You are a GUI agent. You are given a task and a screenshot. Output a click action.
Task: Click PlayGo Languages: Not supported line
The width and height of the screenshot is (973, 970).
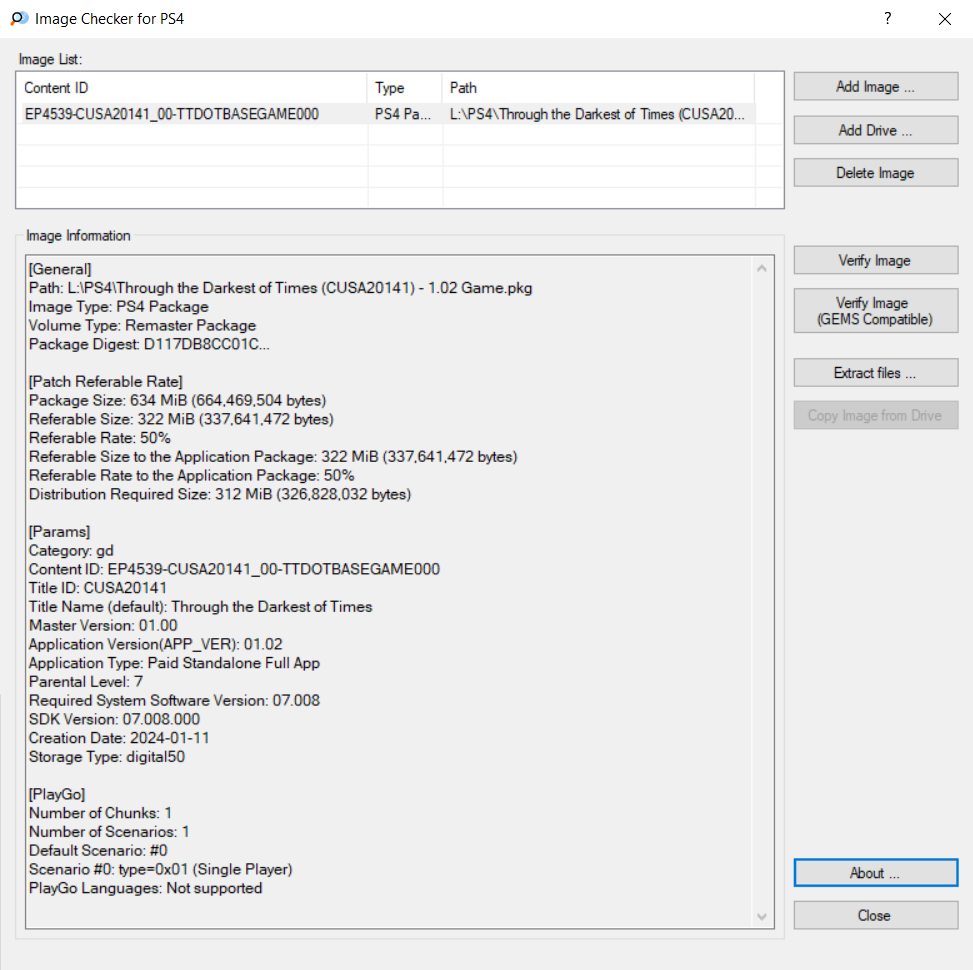[x=145, y=888]
